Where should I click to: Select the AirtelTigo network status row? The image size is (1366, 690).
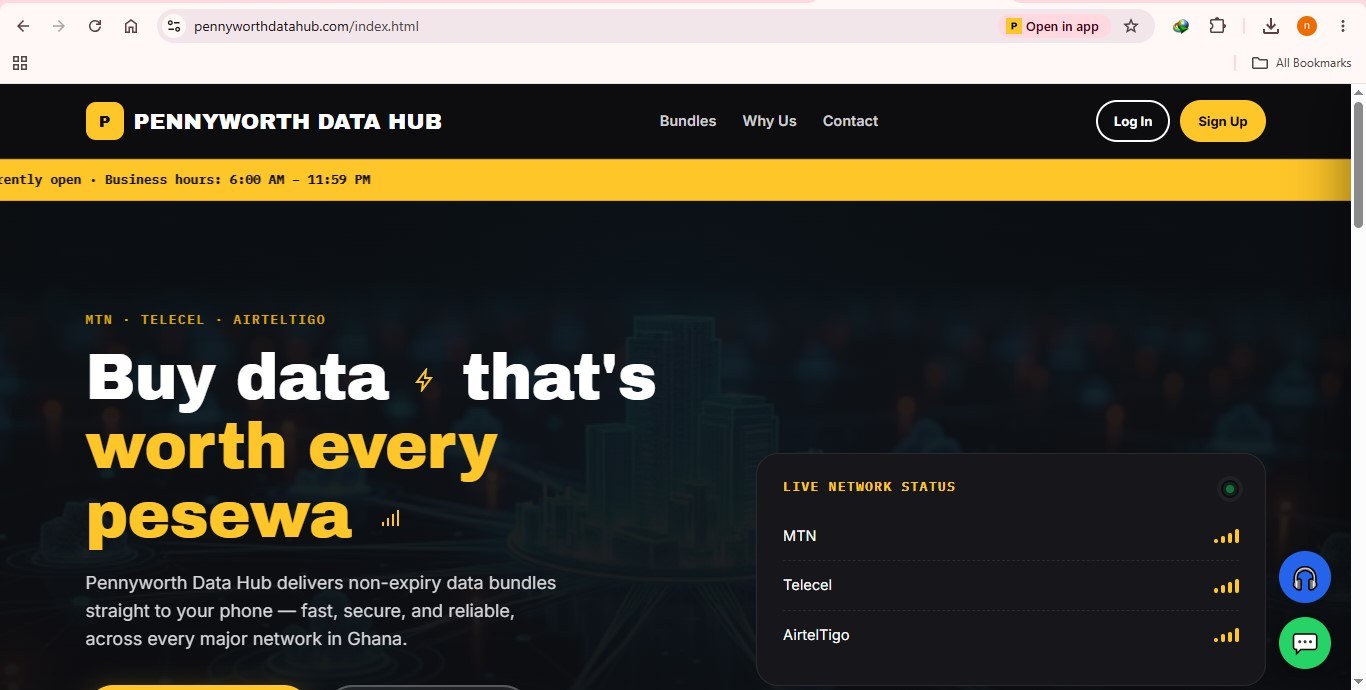tap(1011, 635)
